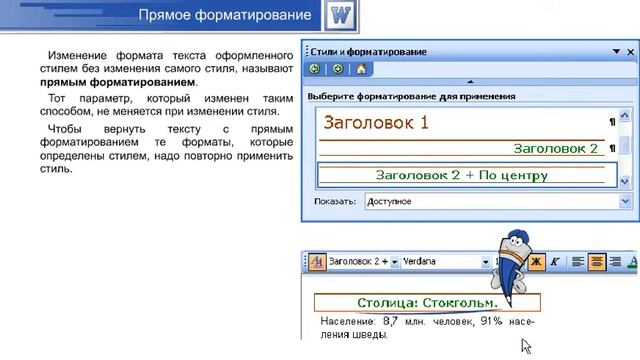Screen dimensions: 640x360
Task: Open the Verdana font dropdown arrow
Action: 485,262
